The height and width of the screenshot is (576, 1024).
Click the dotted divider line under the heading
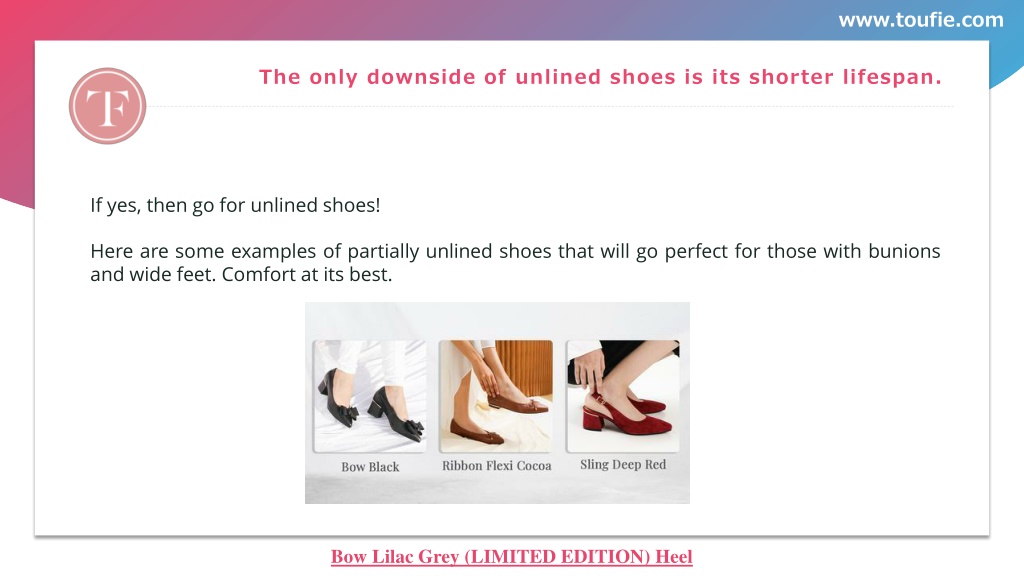pyautogui.click(x=550, y=106)
